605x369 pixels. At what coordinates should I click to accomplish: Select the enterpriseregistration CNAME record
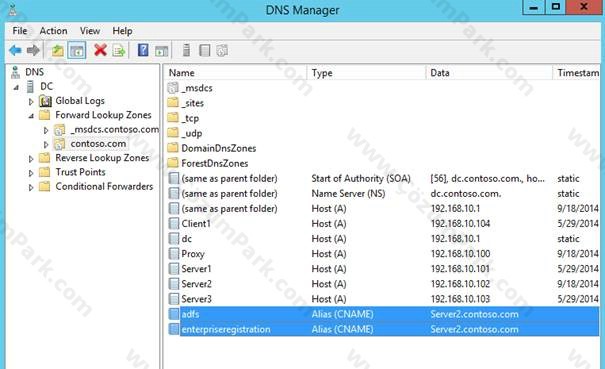point(384,329)
